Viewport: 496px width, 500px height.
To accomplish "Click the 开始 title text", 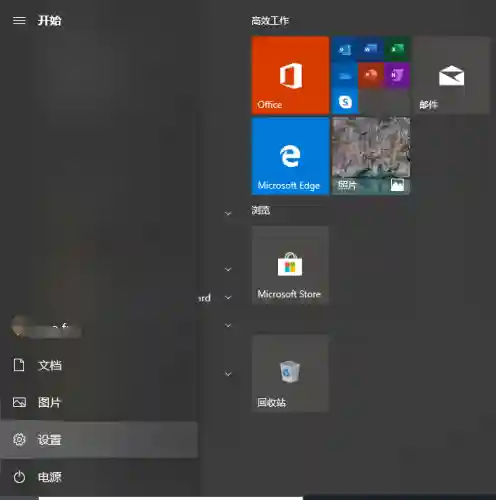I will coord(49,21).
